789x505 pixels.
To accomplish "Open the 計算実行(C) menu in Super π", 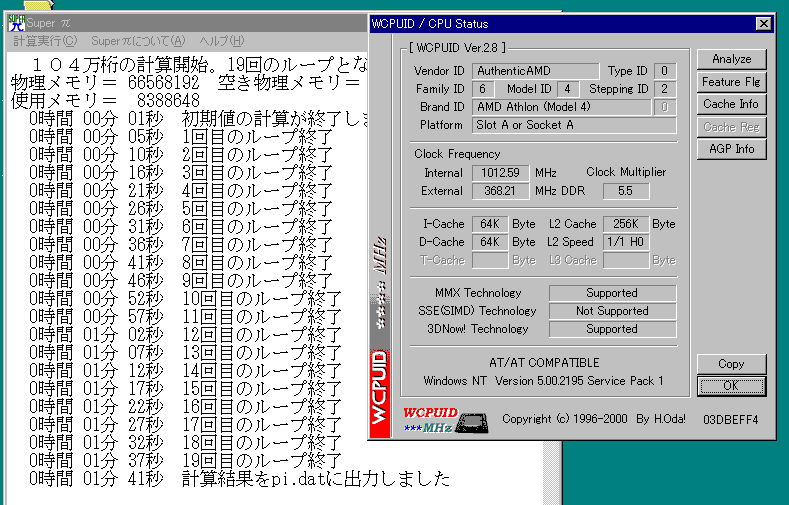I will (45, 41).
